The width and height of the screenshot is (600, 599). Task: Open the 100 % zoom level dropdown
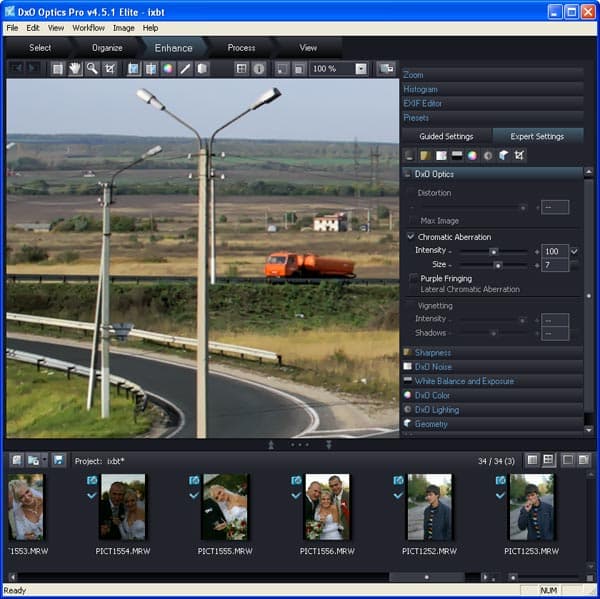361,69
